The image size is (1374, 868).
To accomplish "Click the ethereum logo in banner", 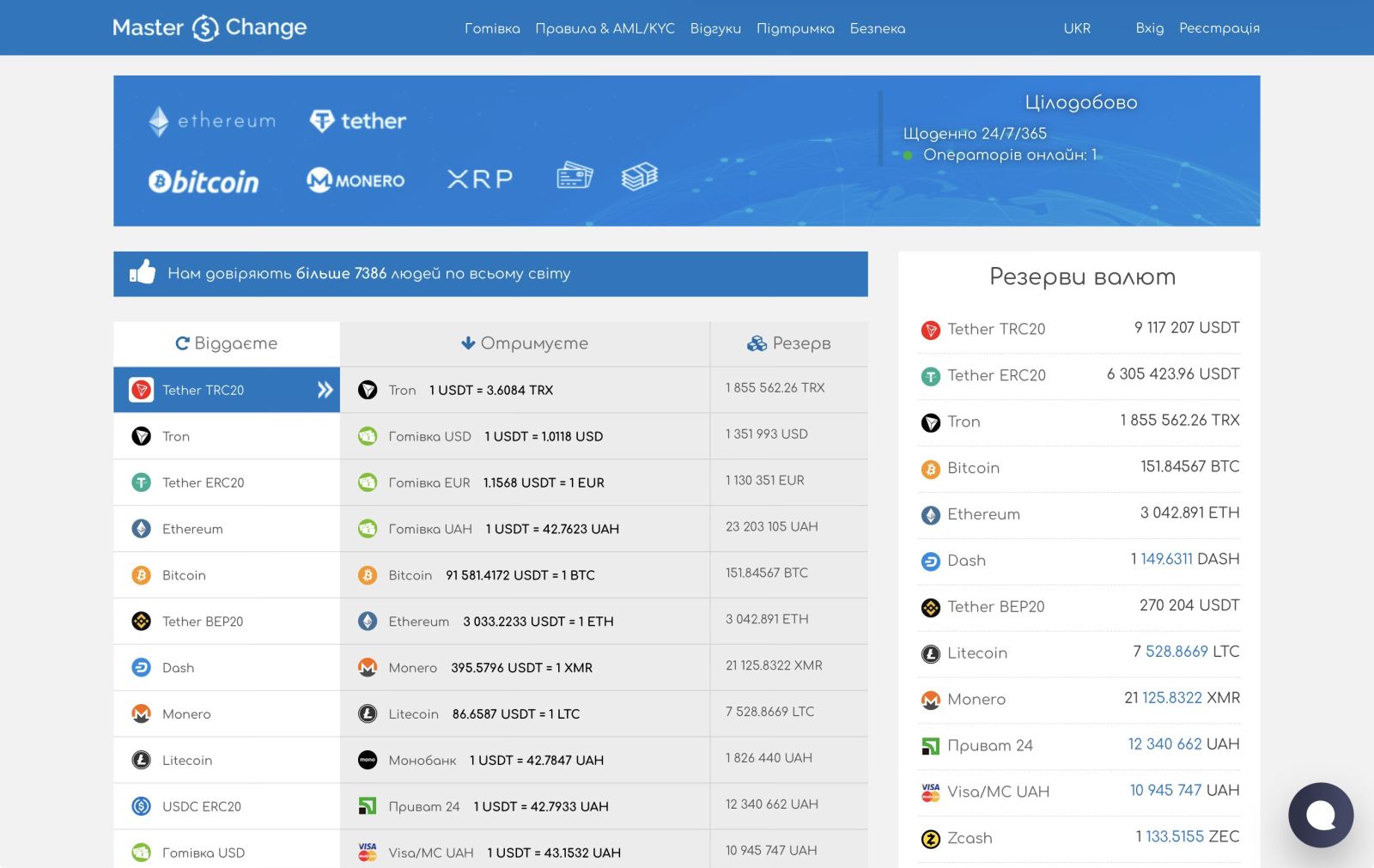I will (212, 121).
